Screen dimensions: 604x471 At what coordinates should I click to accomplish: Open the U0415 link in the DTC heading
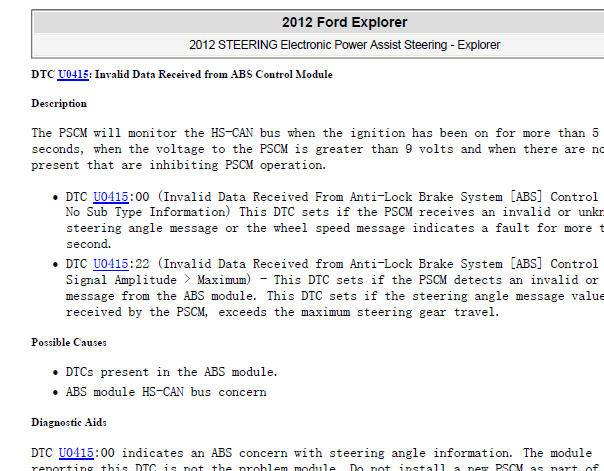(x=73, y=74)
